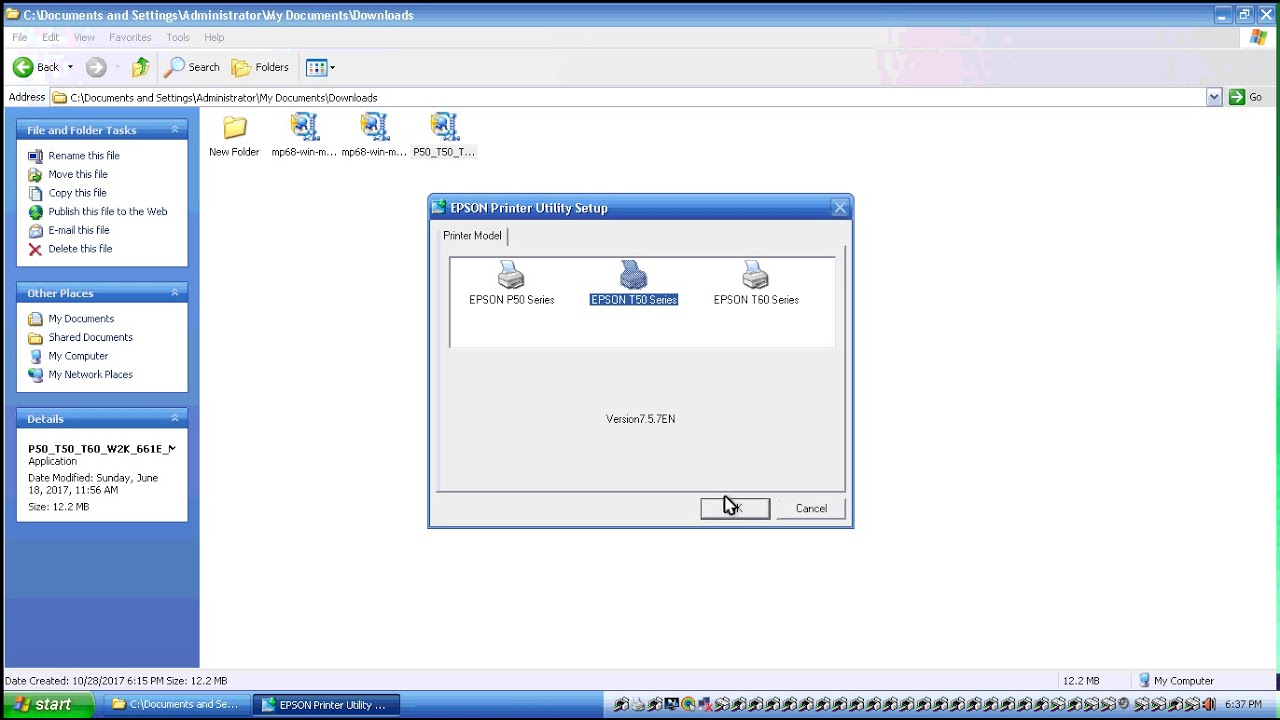
Task: Go up one folder level
Action: pyautogui.click(x=141, y=67)
